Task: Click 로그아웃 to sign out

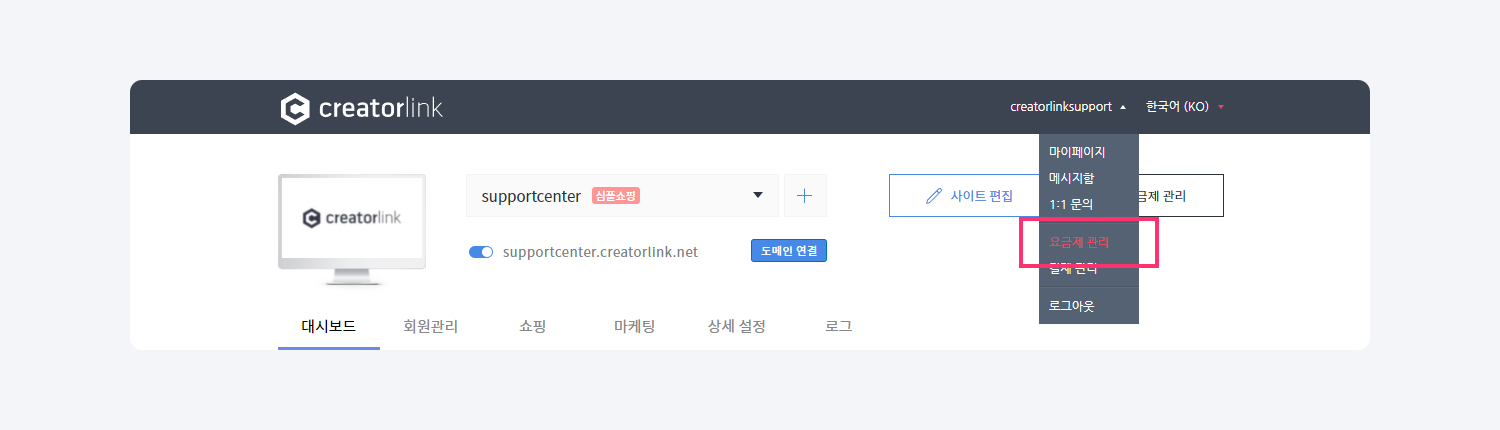Action: click(1072, 306)
